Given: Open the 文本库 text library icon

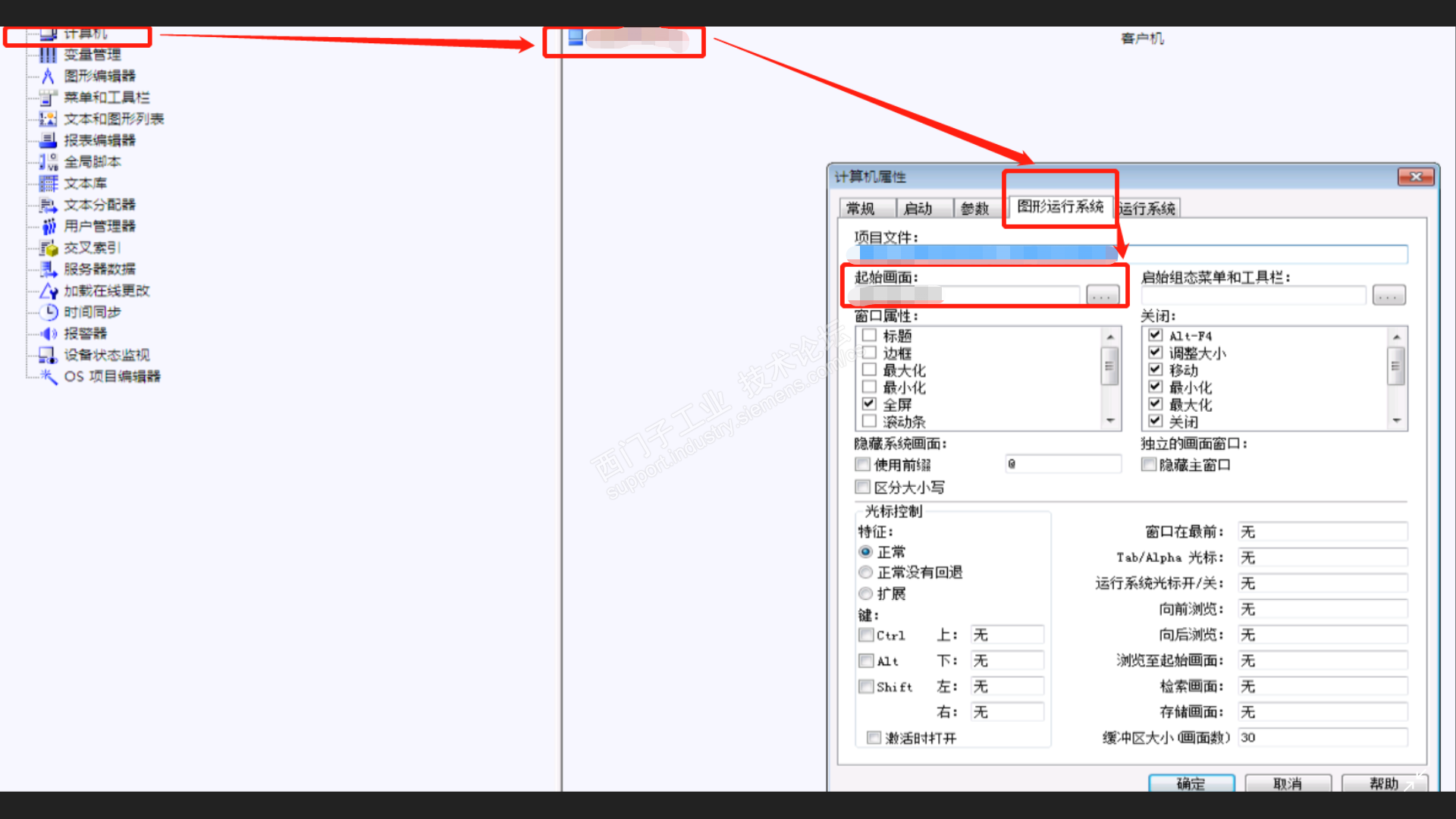Looking at the screenshot, I should pyautogui.click(x=48, y=184).
